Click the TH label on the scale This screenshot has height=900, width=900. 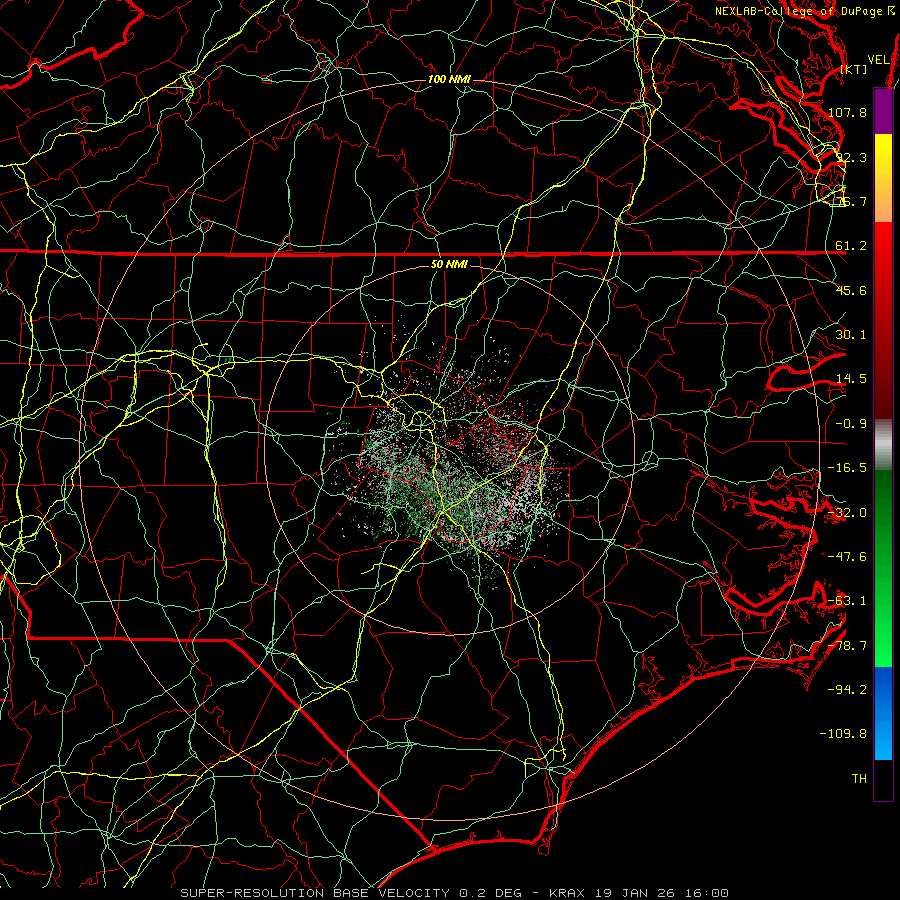pos(859,779)
